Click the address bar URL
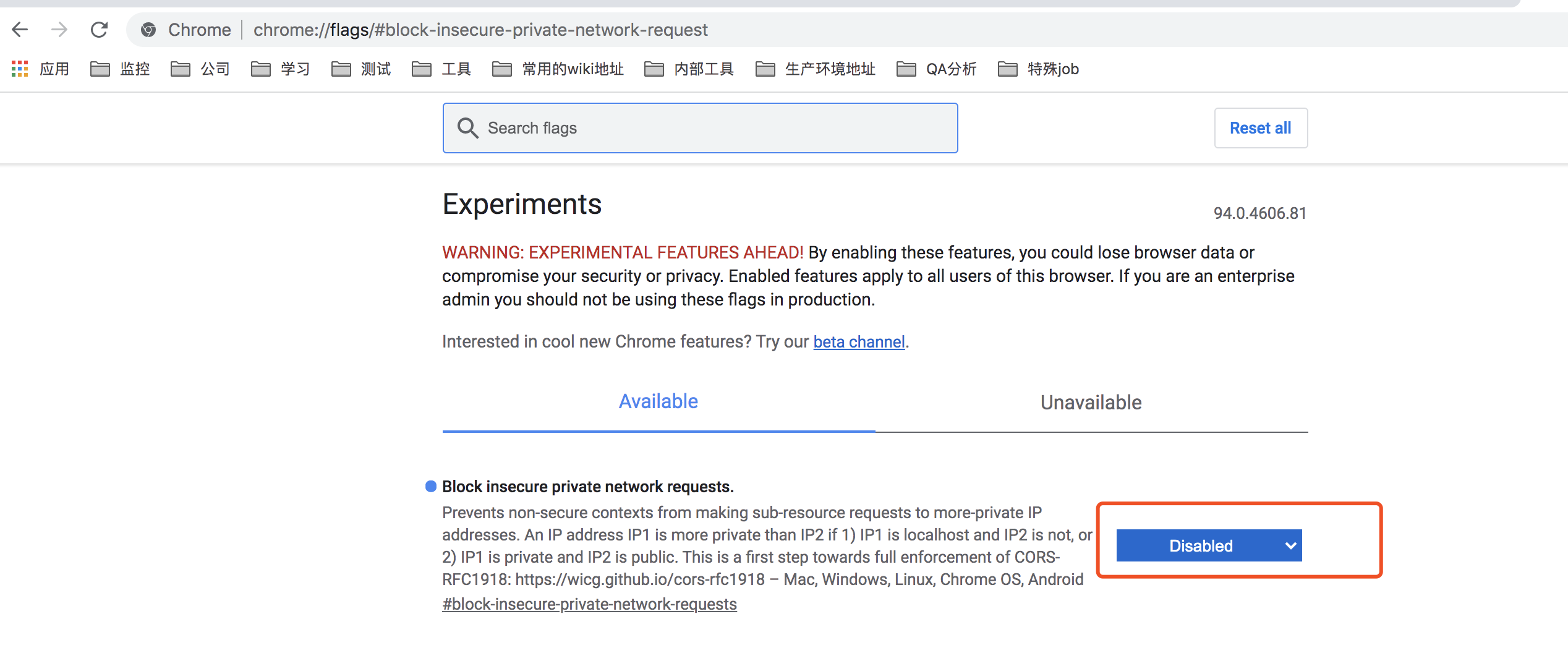 point(480,29)
